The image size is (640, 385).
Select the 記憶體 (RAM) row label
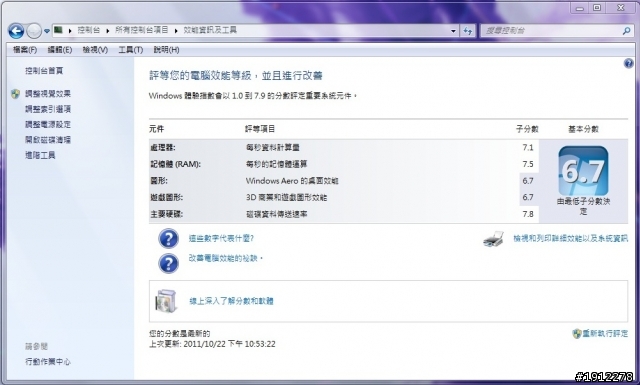tap(176, 164)
